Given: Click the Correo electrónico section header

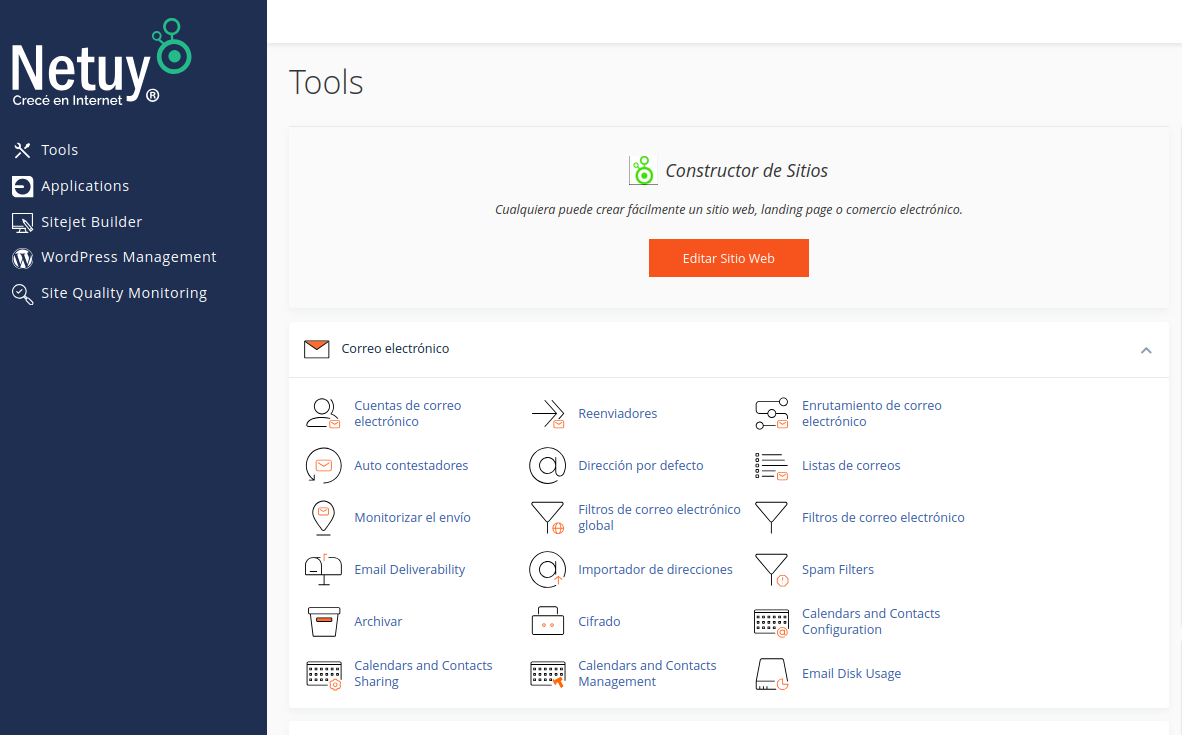Looking at the screenshot, I should 395,349.
